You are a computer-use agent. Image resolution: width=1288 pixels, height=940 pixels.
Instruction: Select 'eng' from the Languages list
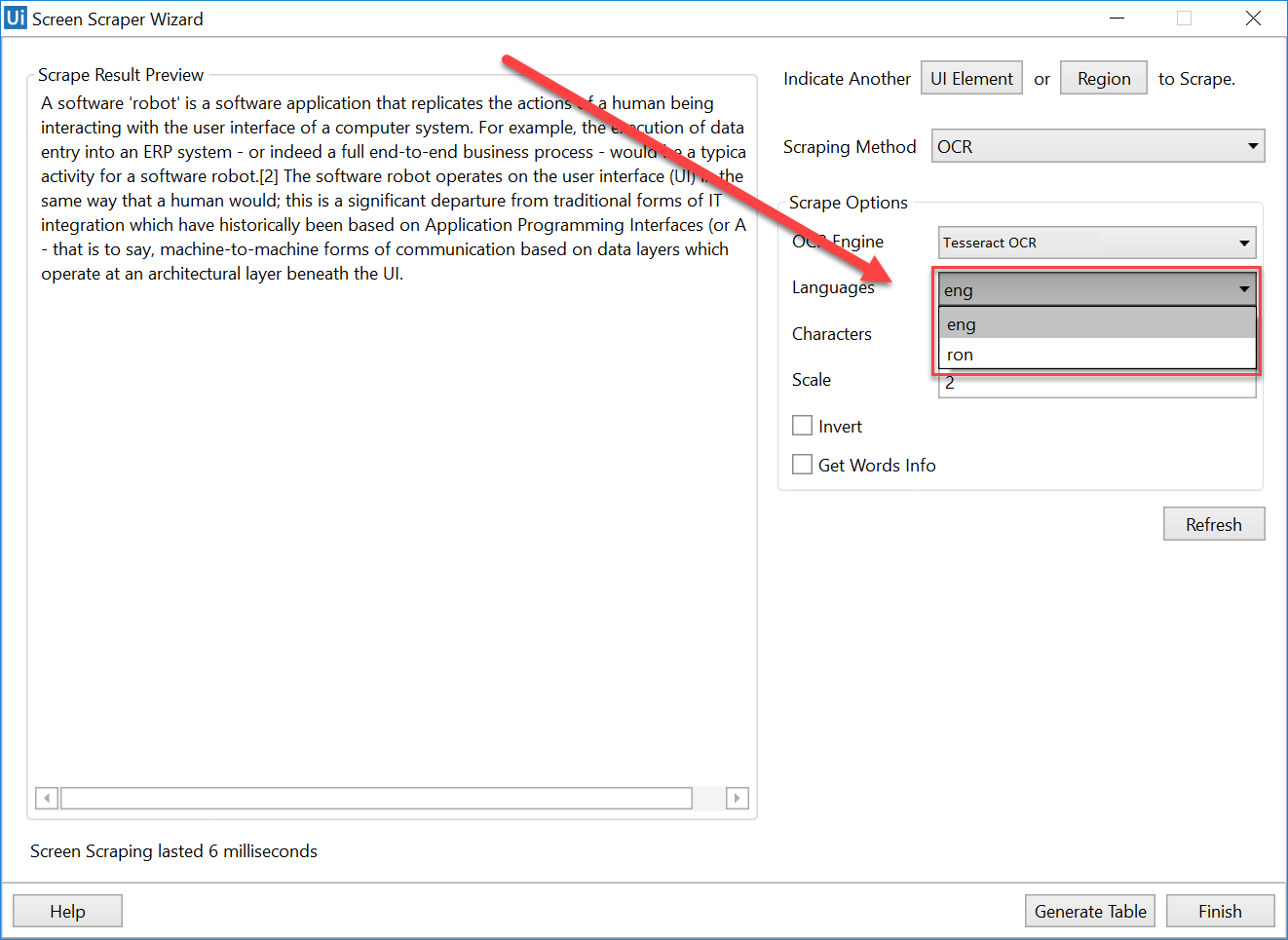pyautogui.click(x=1097, y=324)
